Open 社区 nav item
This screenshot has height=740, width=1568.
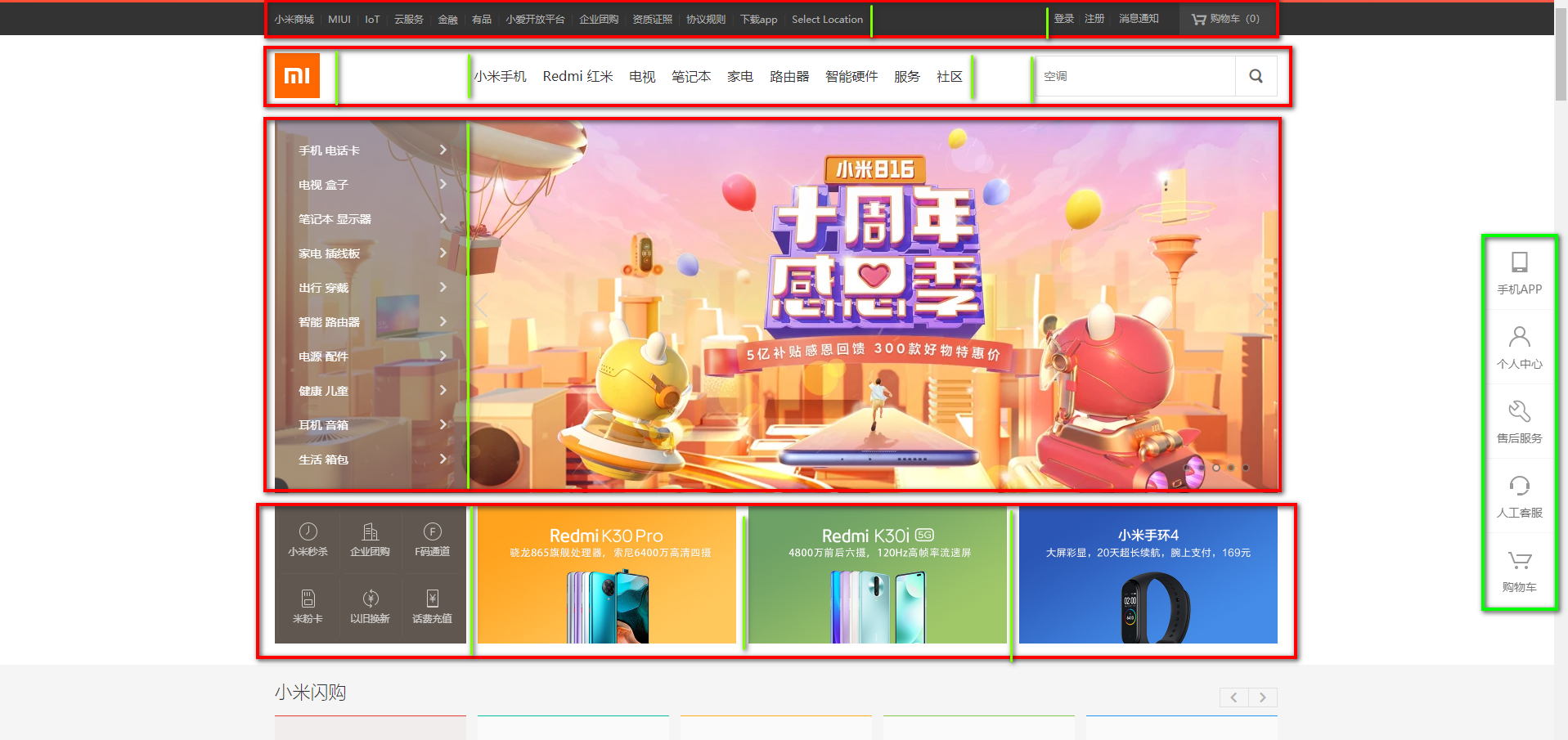click(950, 76)
